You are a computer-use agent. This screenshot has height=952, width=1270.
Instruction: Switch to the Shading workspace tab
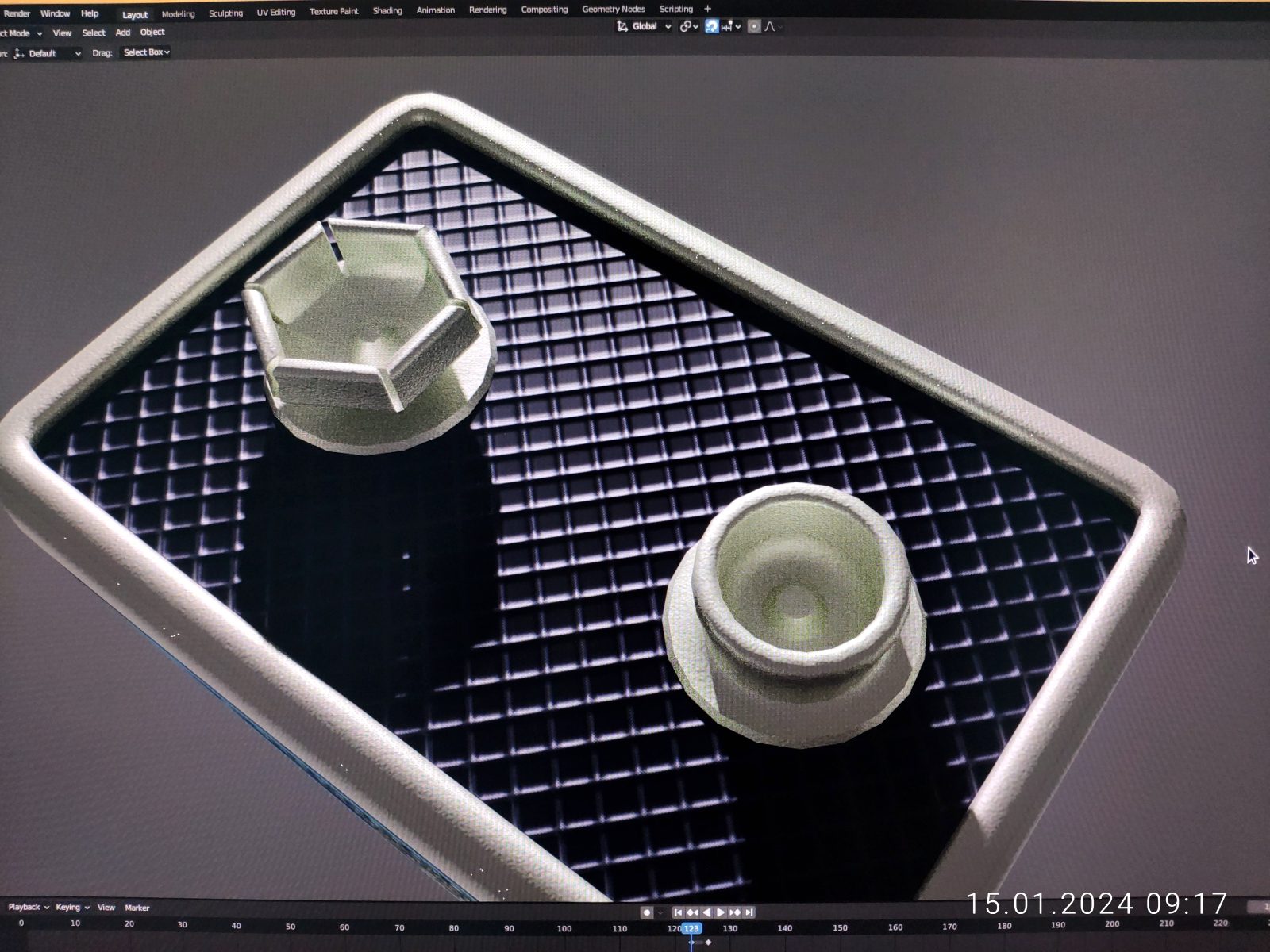(x=387, y=10)
